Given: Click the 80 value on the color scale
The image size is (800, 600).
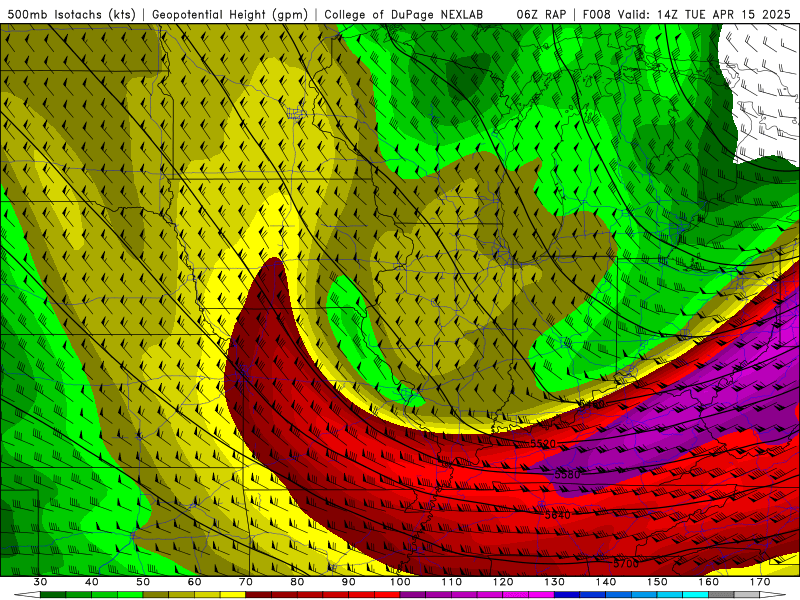Looking at the screenshot, I should [297, 582].
